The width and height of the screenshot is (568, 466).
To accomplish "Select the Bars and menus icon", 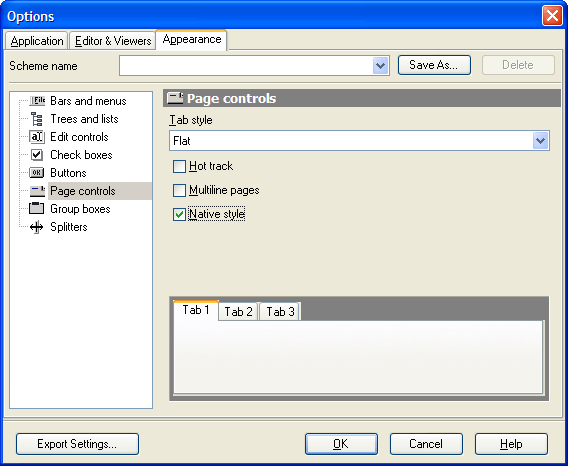I will [x=37, y=101].
